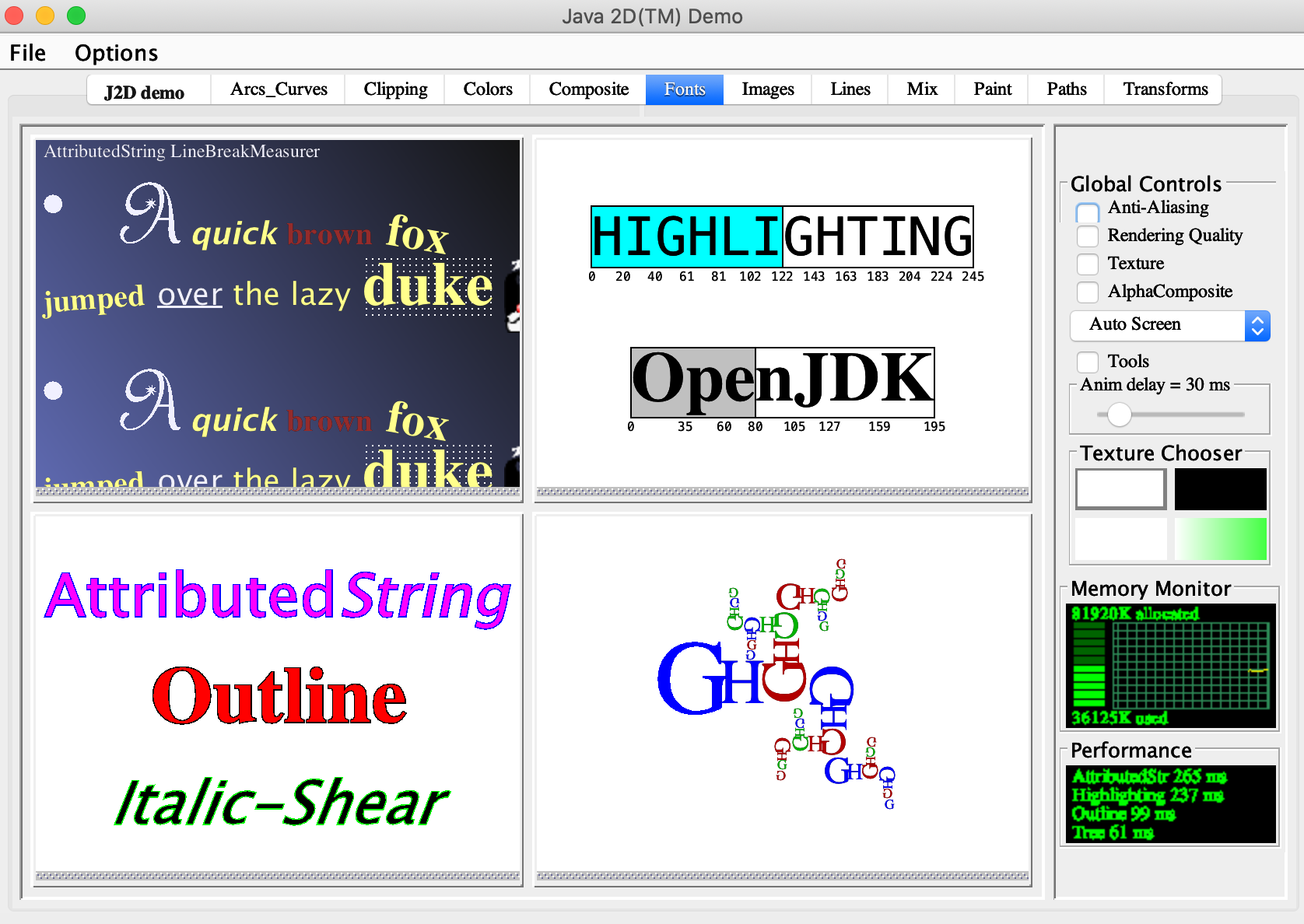Go to the Transforms tab
1304x924 pixels.
1165,89
